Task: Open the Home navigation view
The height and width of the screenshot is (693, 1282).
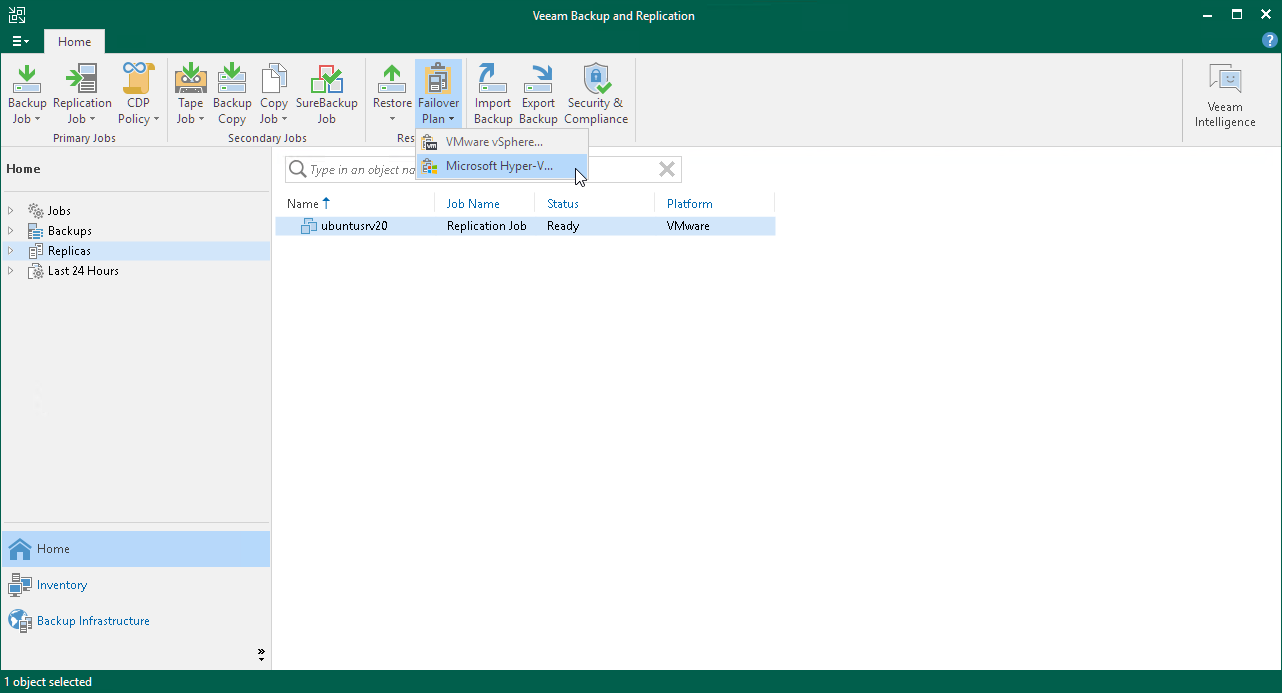Action: coord(135,549)
